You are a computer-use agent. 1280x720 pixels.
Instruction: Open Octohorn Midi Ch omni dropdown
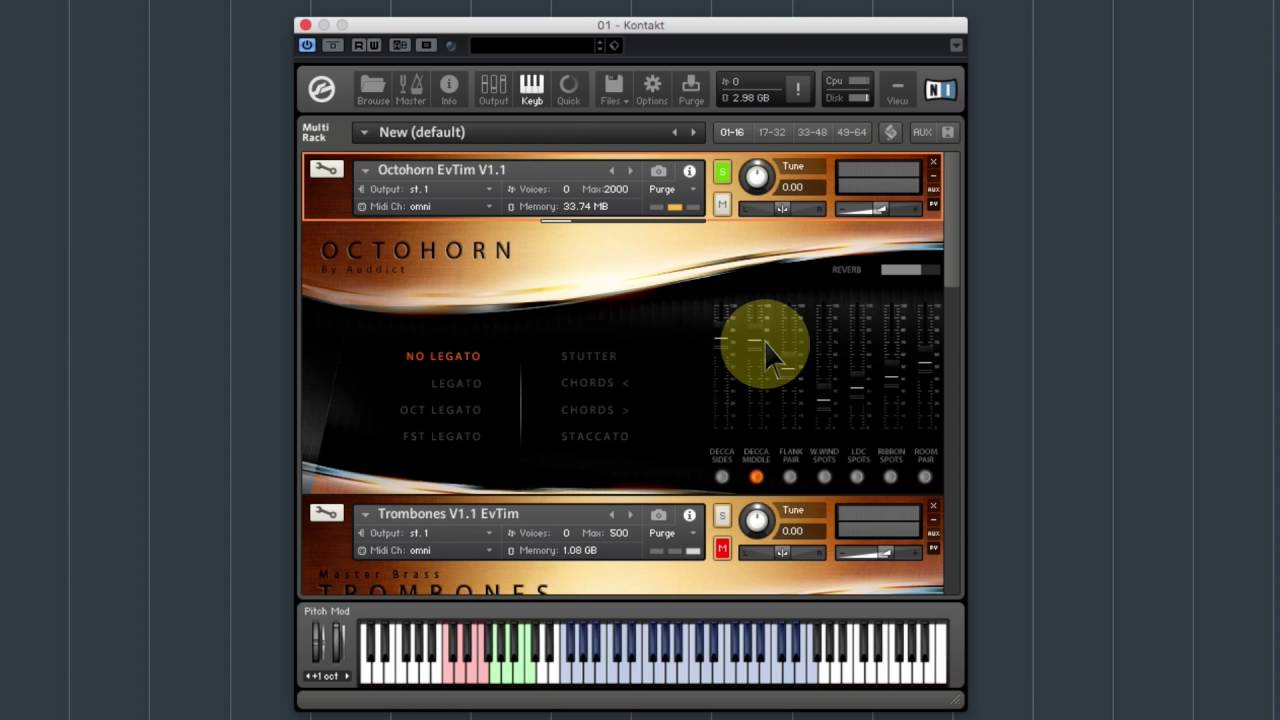pos(425,207)
